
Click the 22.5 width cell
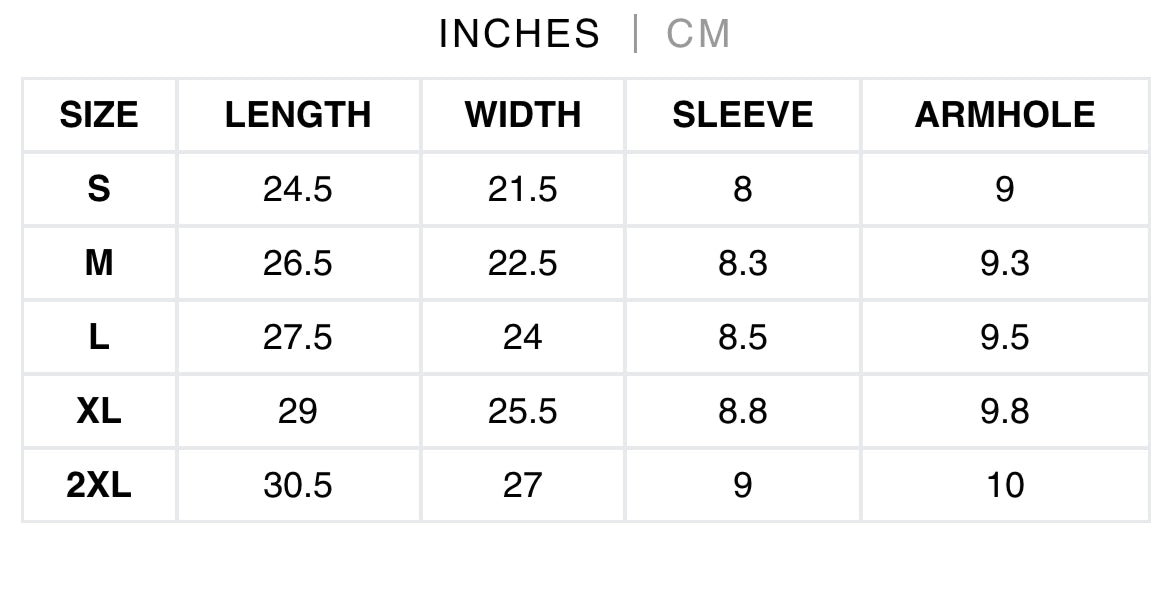pos(523,263)
